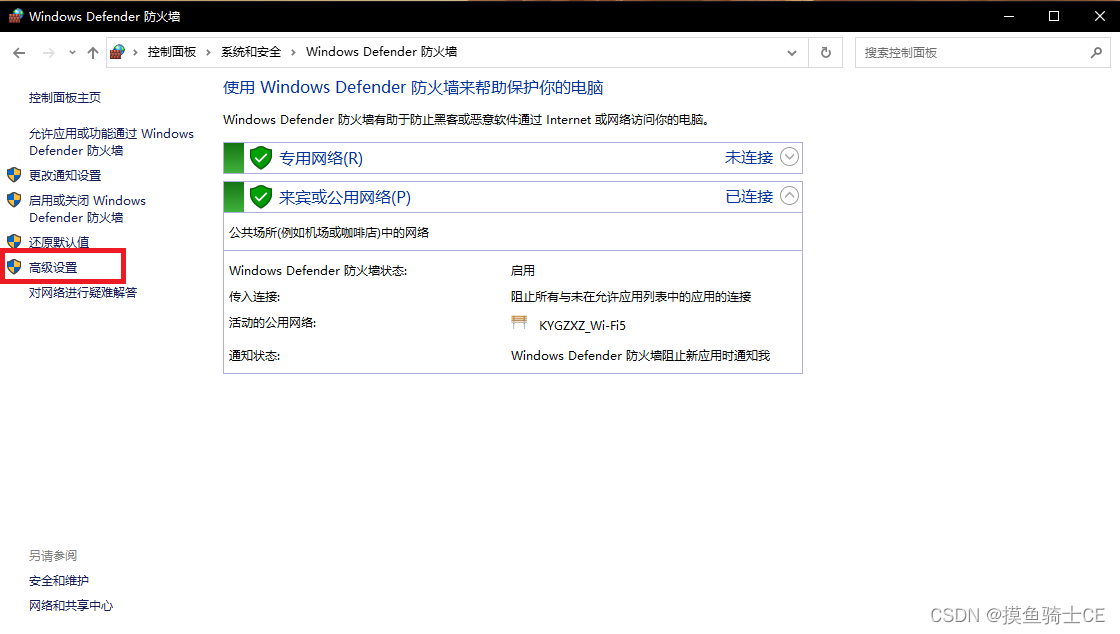Click 传入连接: label
This screenshot has width=1120, height=634.
click(x=254, y=296)
